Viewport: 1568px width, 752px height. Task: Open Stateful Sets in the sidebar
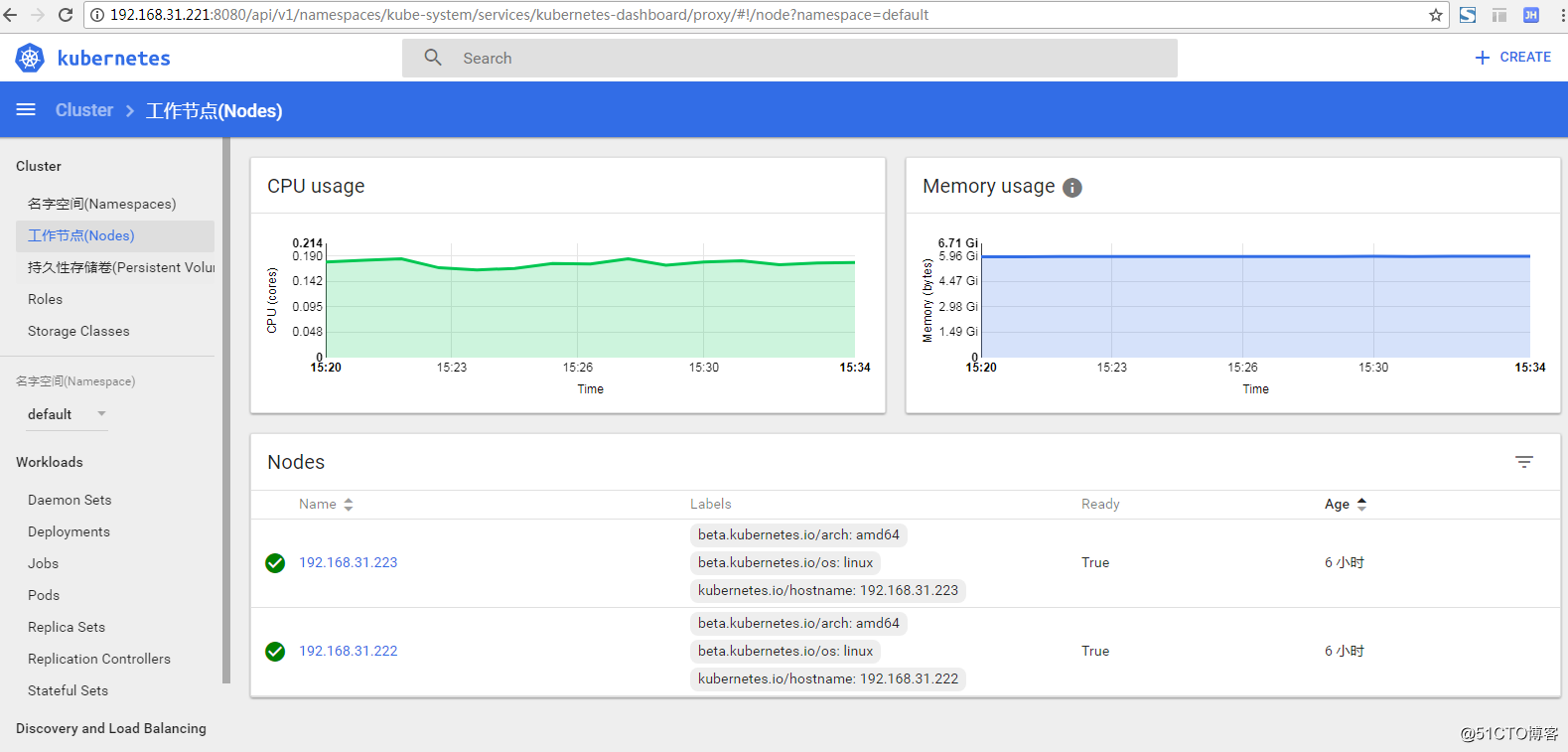pyautogui.click(x=68, y=690)
